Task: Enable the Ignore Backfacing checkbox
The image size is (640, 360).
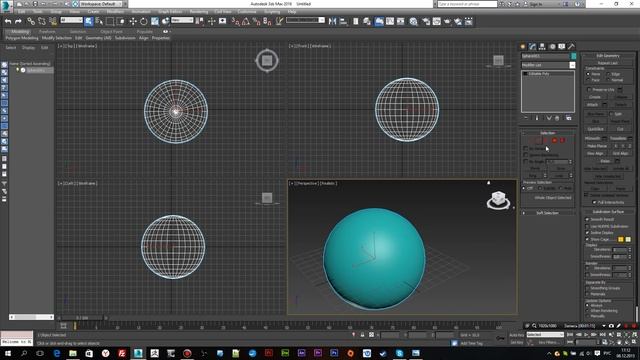Action: (x=526, y=155)
